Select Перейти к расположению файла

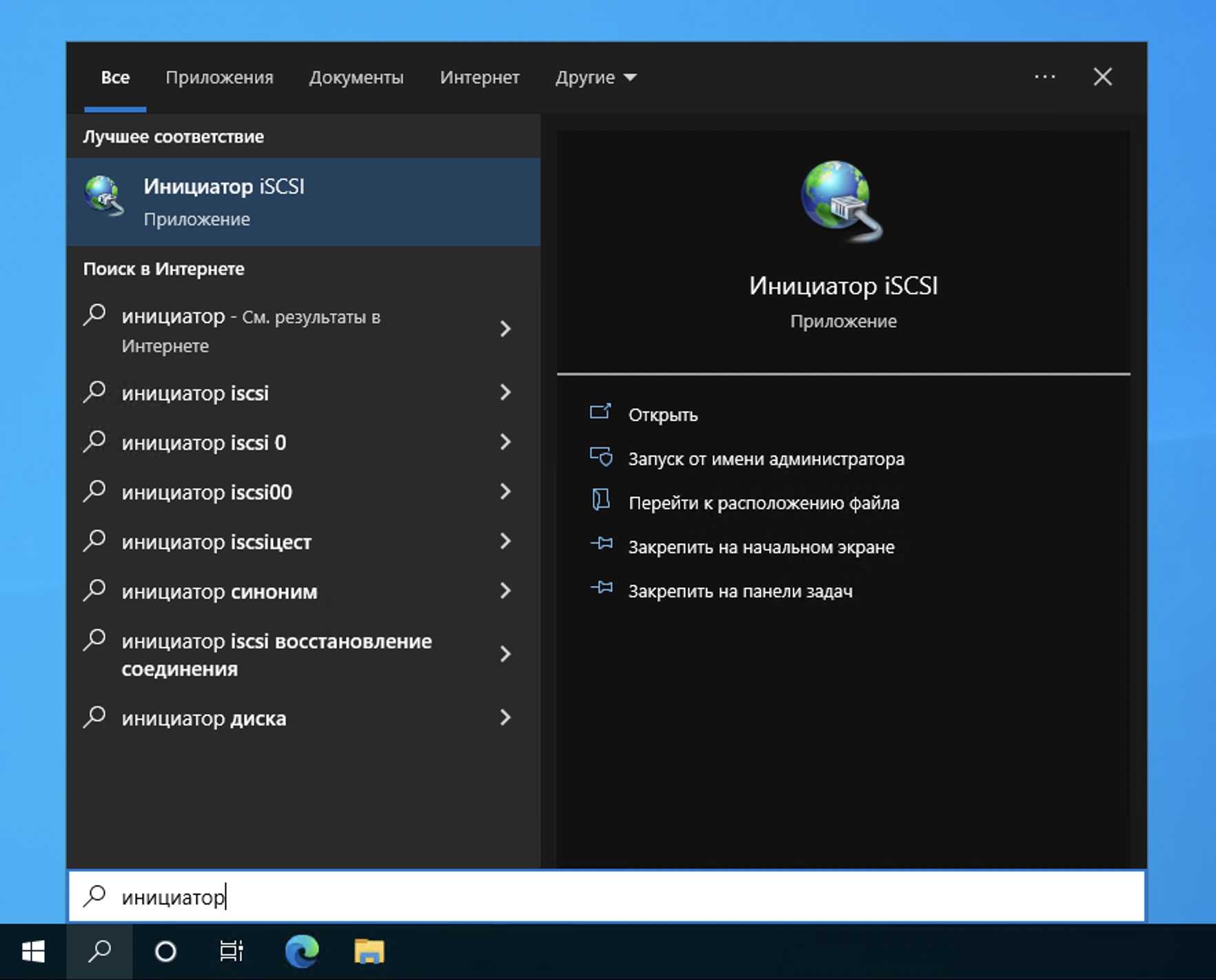tap(763, 503)
